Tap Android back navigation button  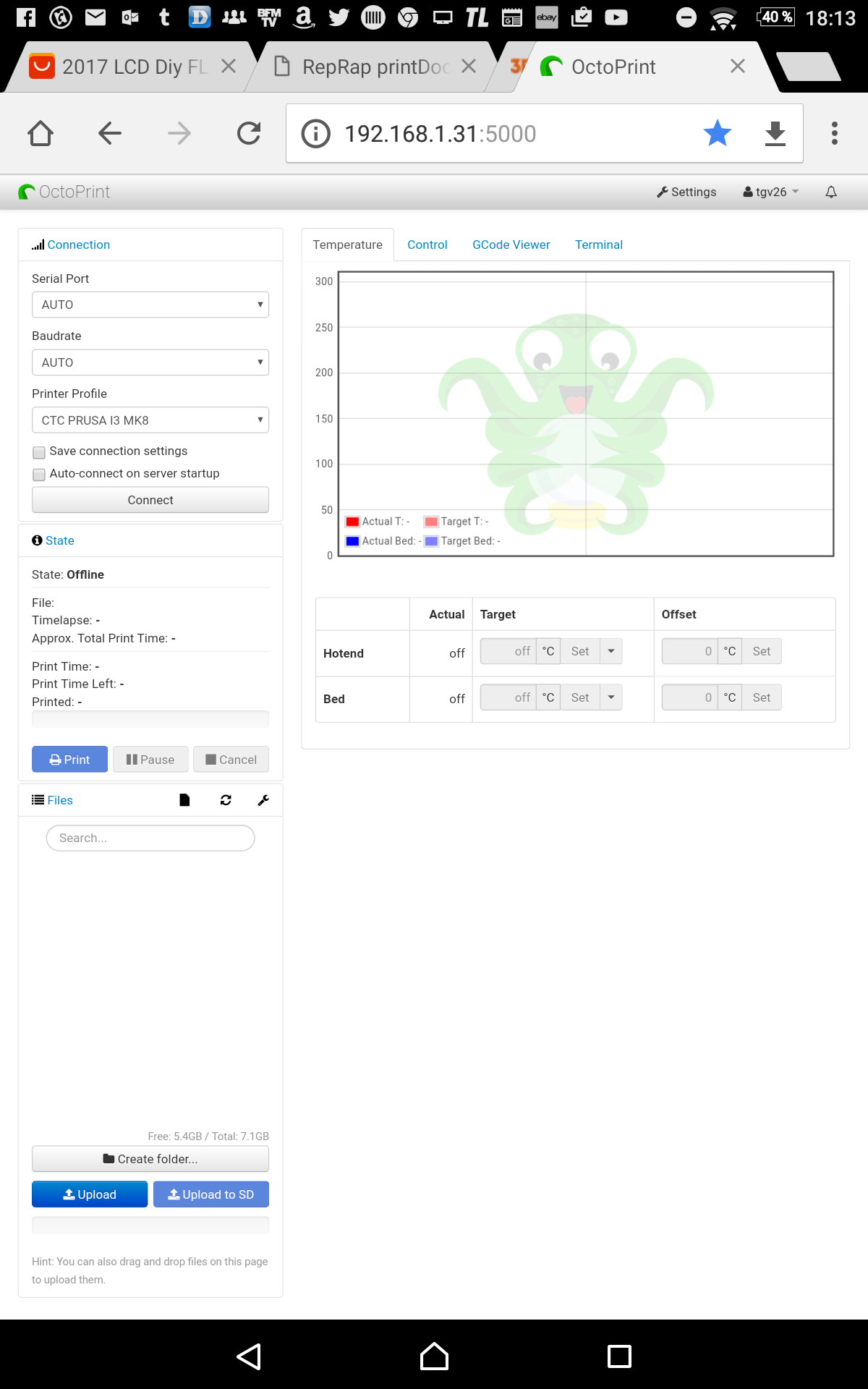tap(249, 1356)
